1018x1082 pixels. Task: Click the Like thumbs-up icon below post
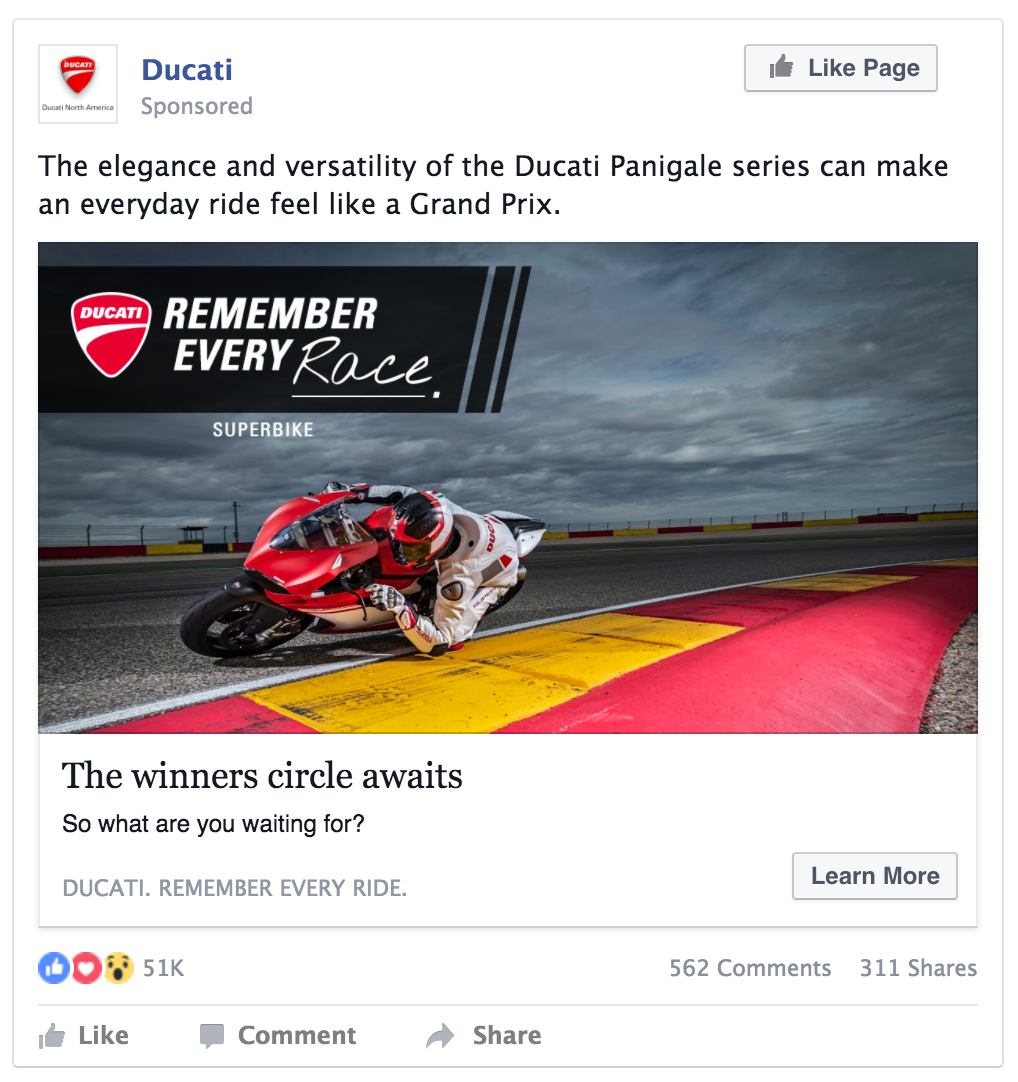point(52,1036)
